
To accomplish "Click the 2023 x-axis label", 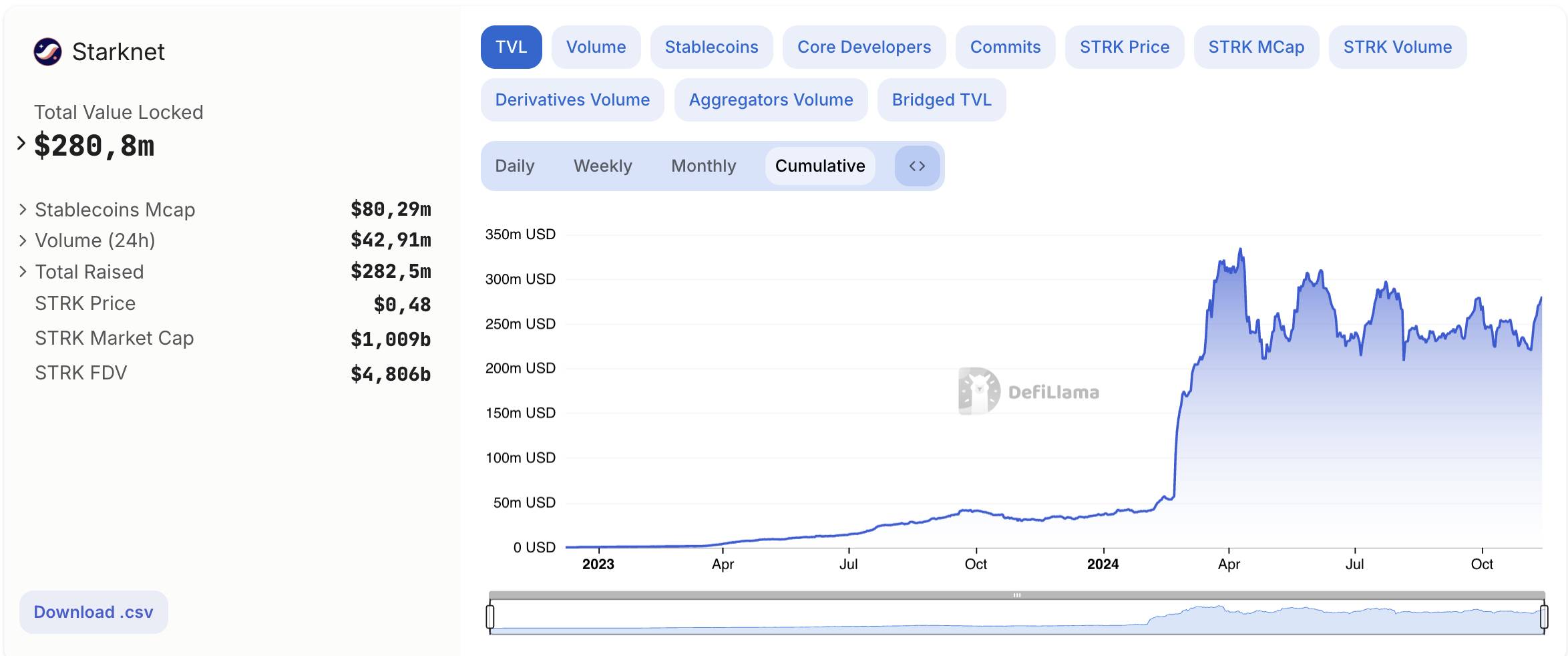I will point(598,564).
